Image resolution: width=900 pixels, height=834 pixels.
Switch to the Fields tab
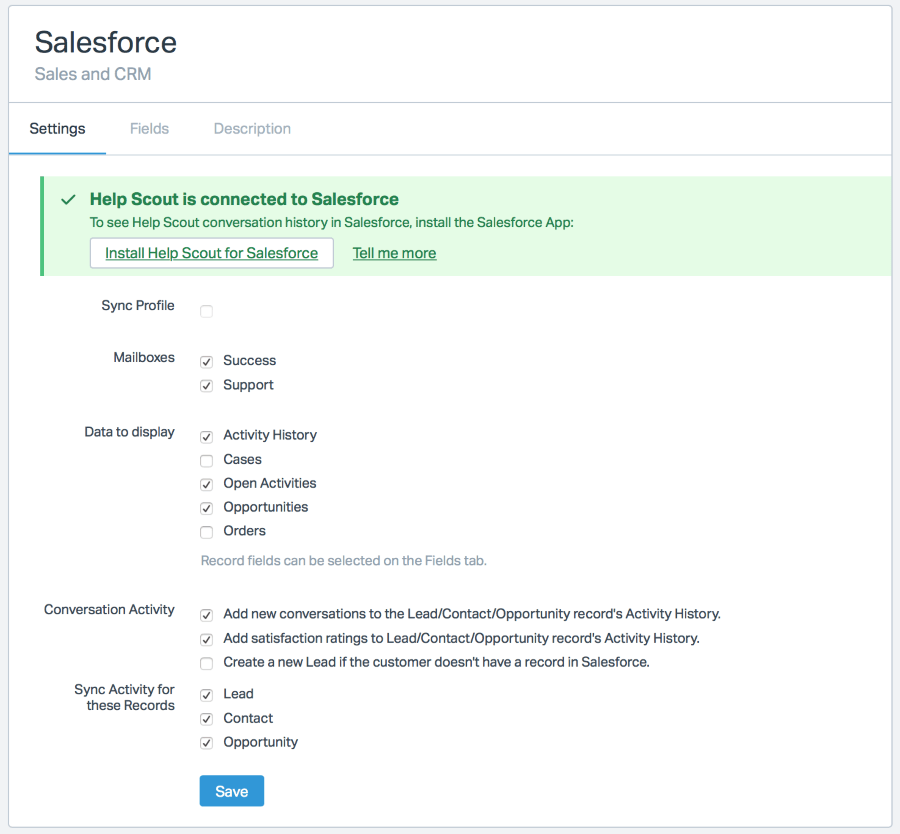[149, 128]
